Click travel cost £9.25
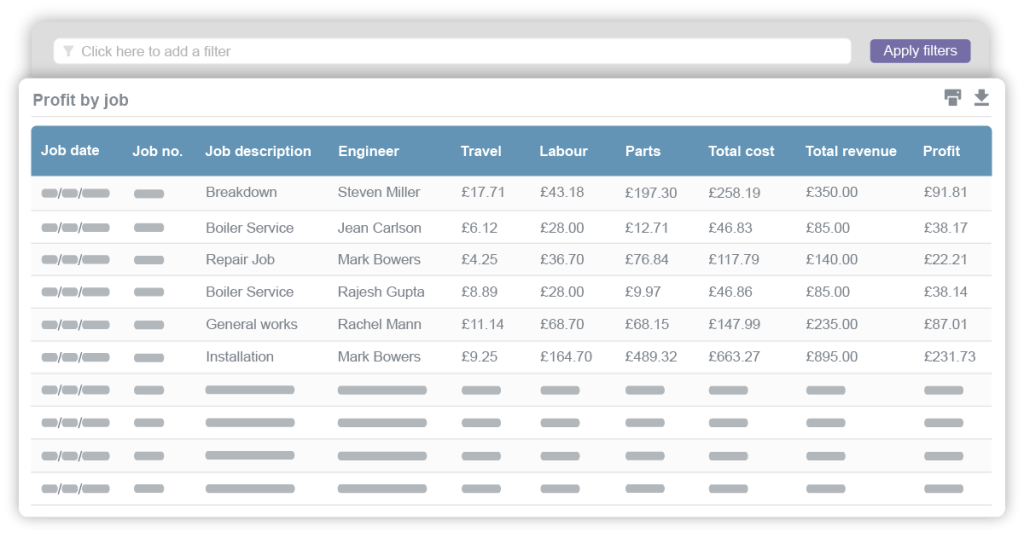Screen dimensions: 1024x538 point(479,357)
